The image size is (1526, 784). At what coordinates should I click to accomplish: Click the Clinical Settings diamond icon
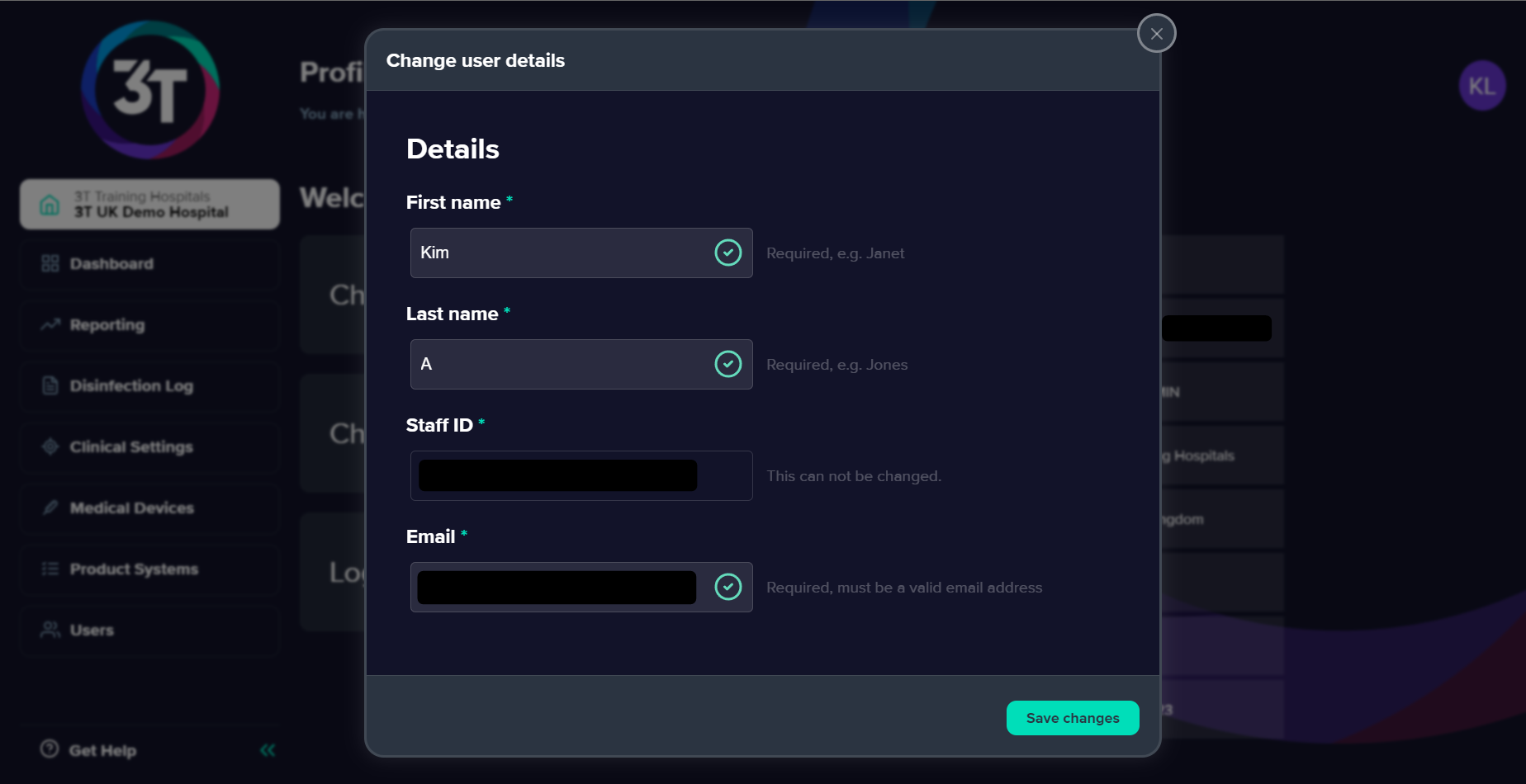click(50, 446)
